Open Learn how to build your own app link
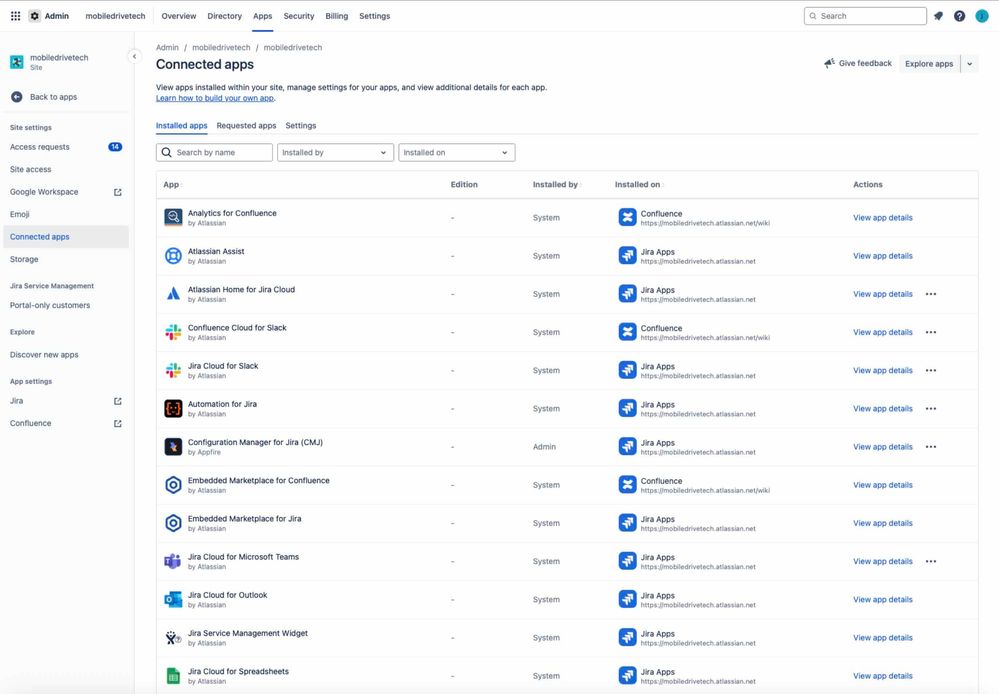The image size is (999, 694). 215,98
